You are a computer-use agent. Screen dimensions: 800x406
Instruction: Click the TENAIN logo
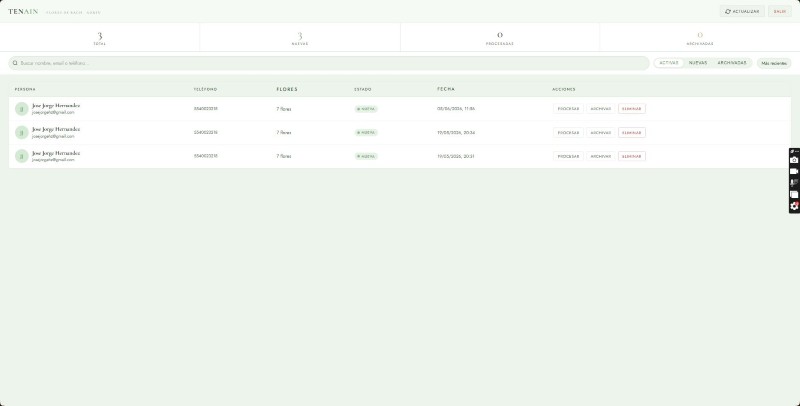(x=23, y=12)
